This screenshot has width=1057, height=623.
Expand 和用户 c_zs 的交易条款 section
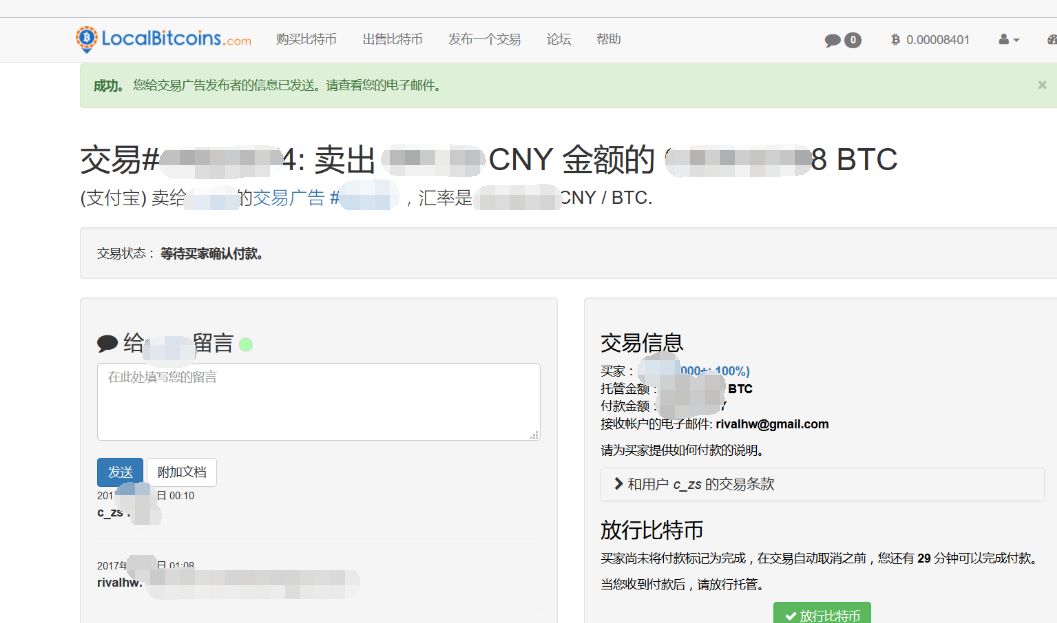(700, 484)
